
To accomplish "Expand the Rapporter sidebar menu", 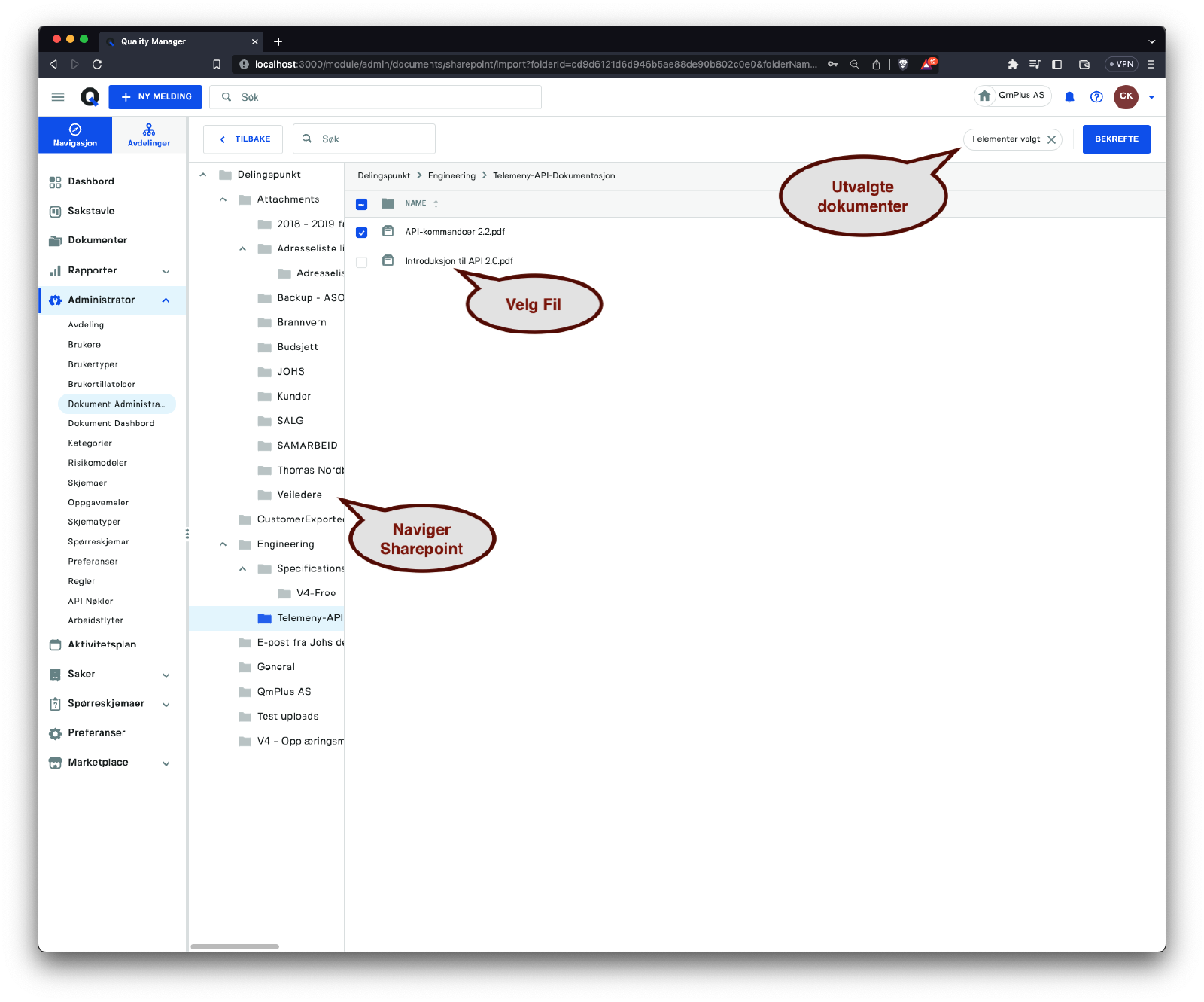I will pos(166,271).
